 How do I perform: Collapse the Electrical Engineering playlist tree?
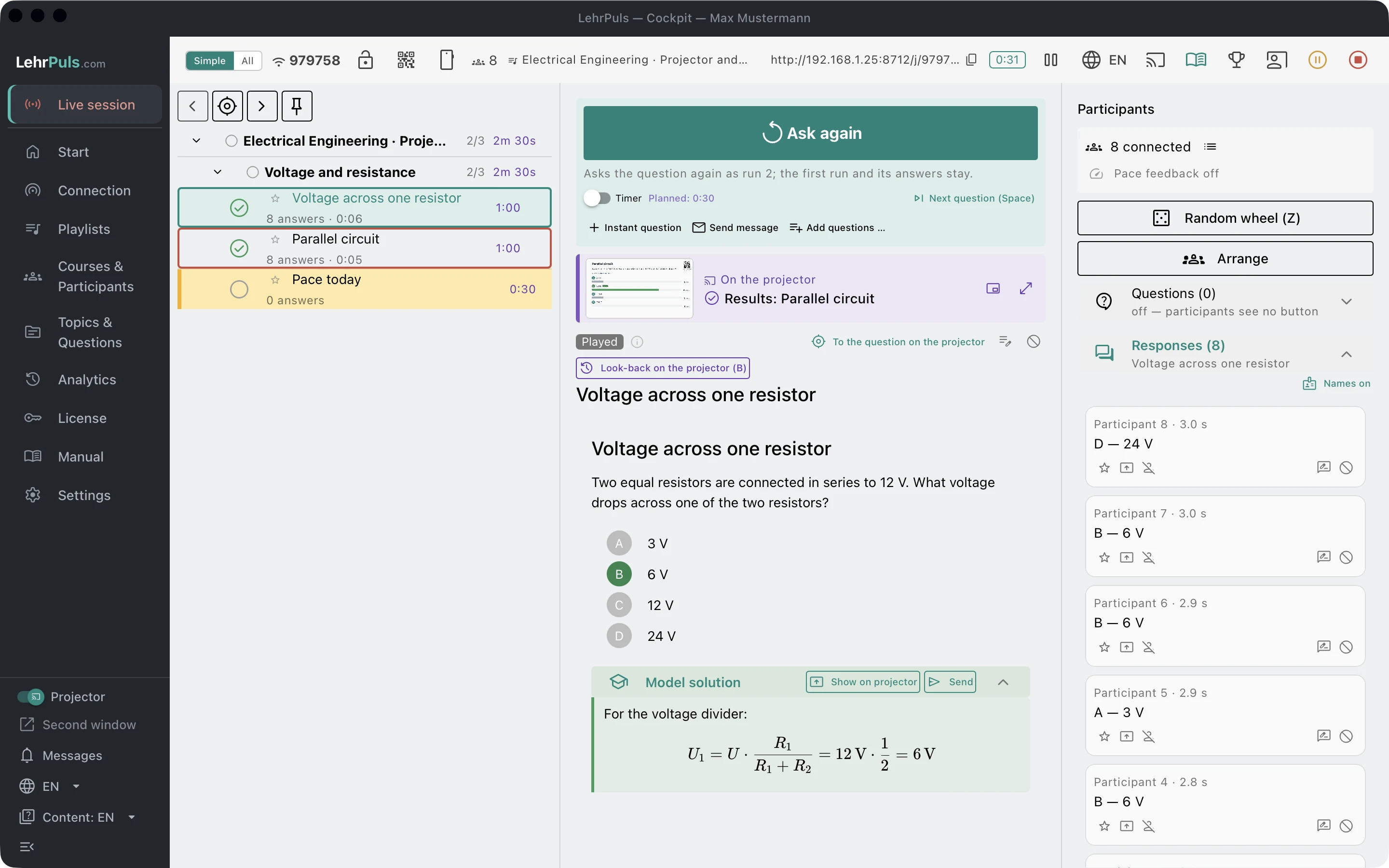click(x=196, y=141)
